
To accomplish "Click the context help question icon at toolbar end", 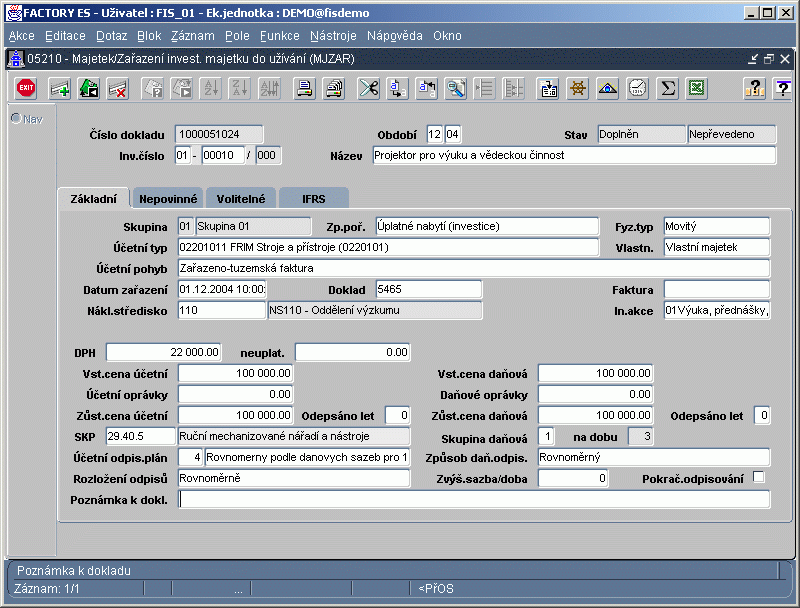I will pyautogui.click(x=783, y=88).
